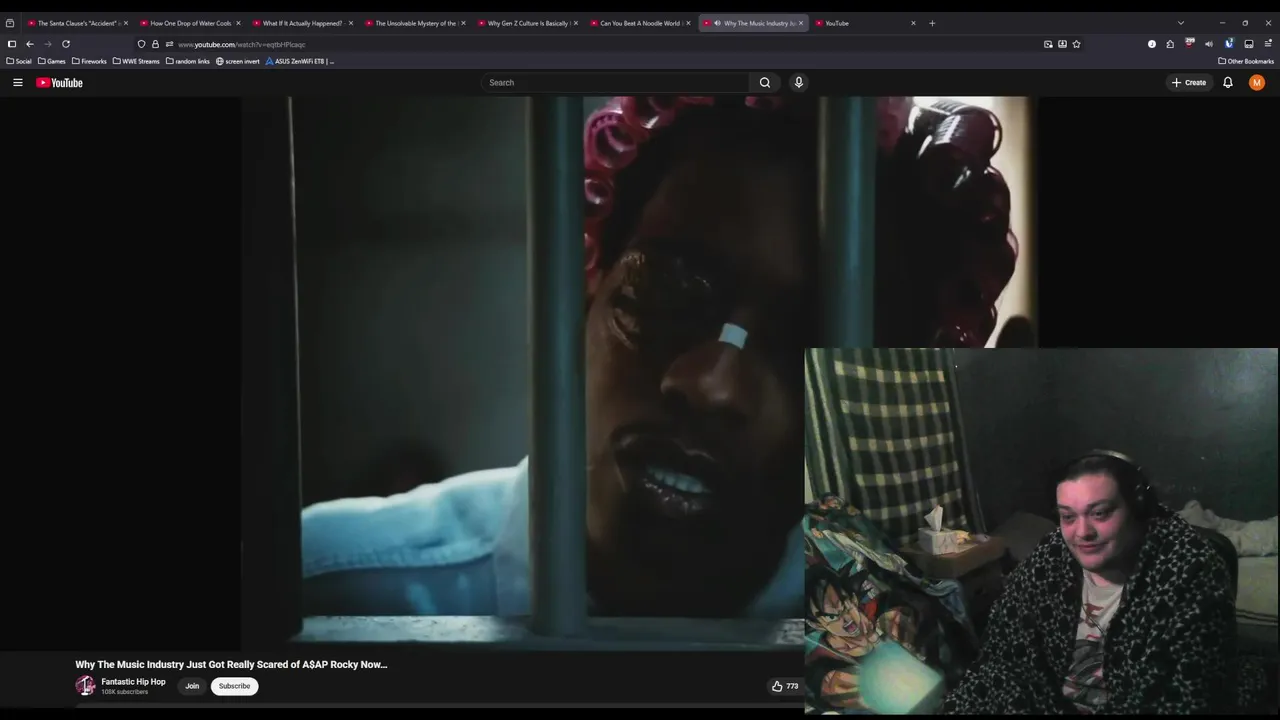
Task: Click the Create button
Action: (x=1189, y=83)
